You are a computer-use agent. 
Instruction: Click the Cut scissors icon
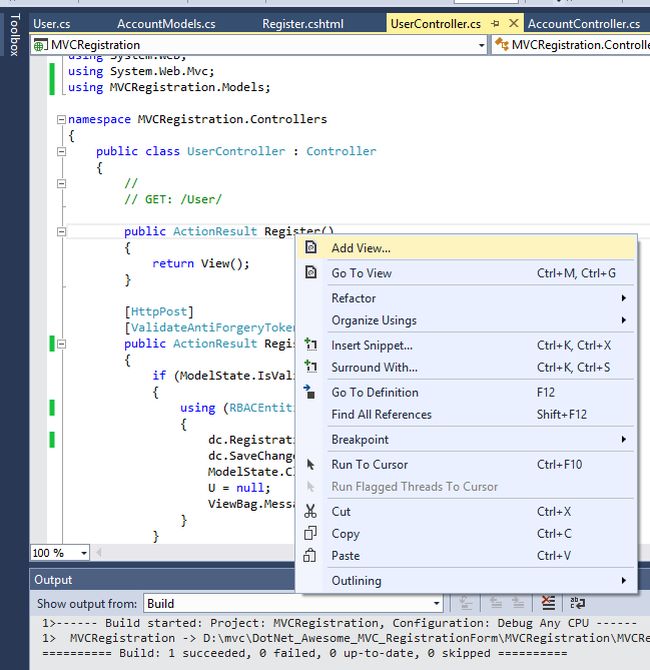311,511
